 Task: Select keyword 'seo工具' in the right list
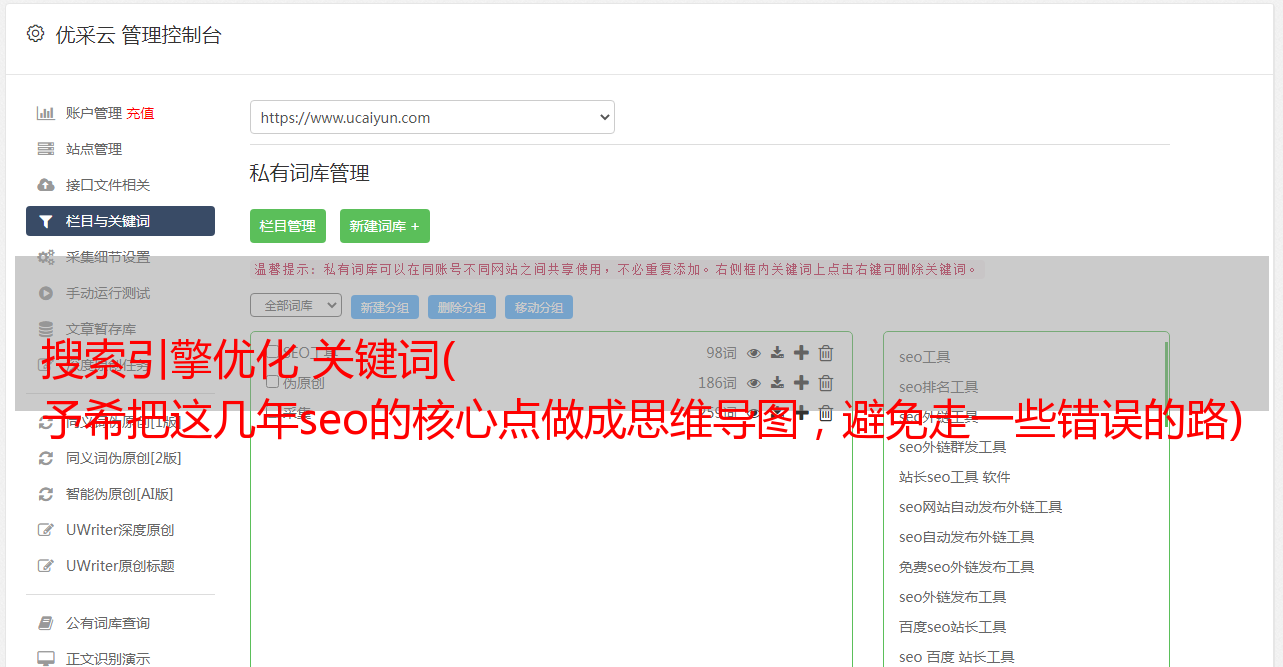pyautogui.click(x=925, y=357)
